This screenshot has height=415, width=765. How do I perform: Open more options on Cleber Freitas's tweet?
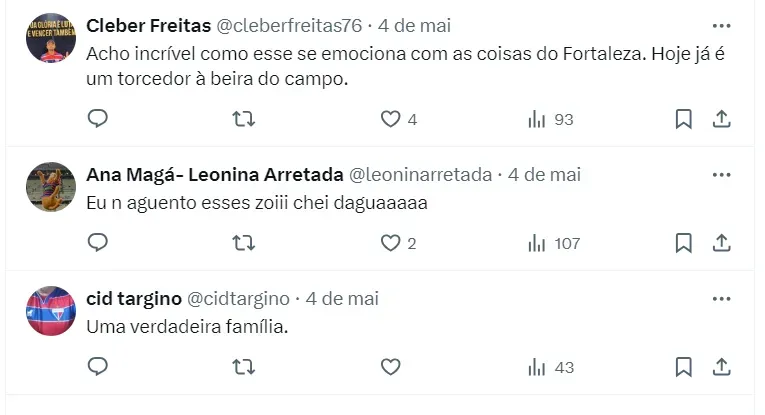(721, 25)
